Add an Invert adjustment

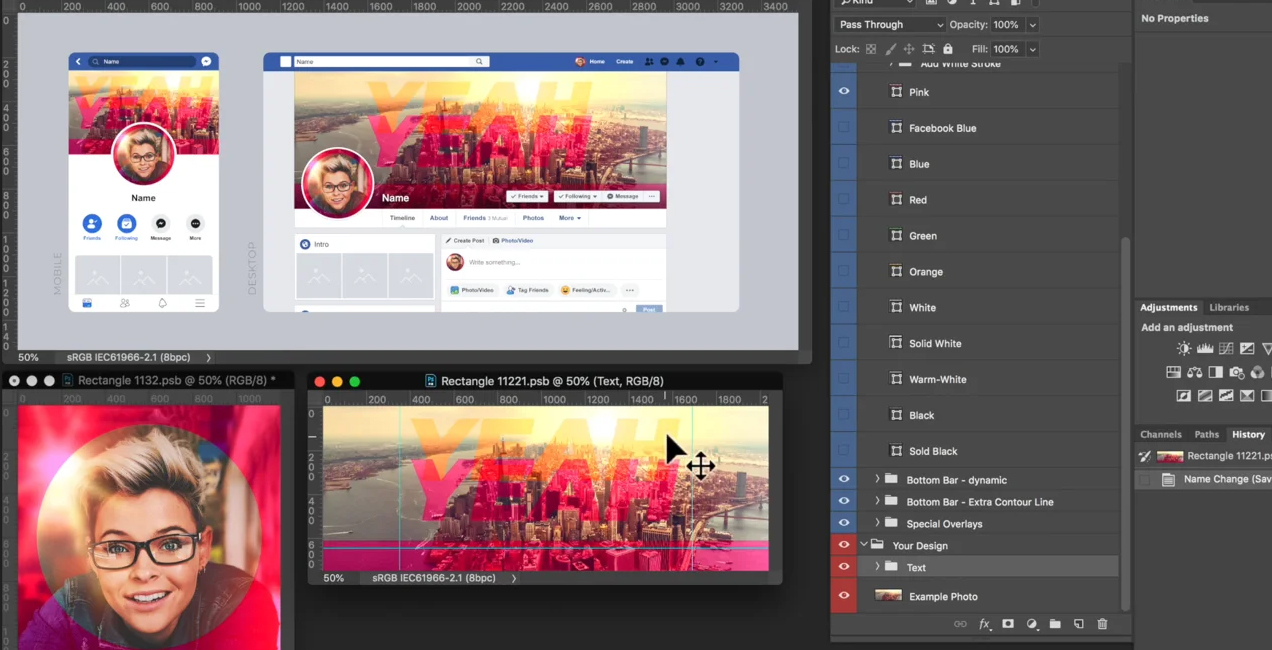[x=1184, y=396]
